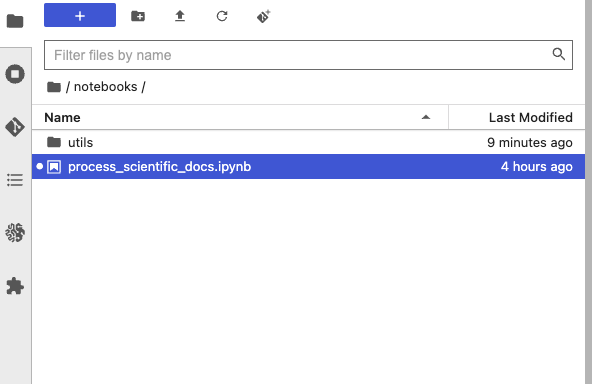Focus the Filter files by name field
Image resolution: width=592 pixels, height=384 pixels.
(x=308, y=55)
